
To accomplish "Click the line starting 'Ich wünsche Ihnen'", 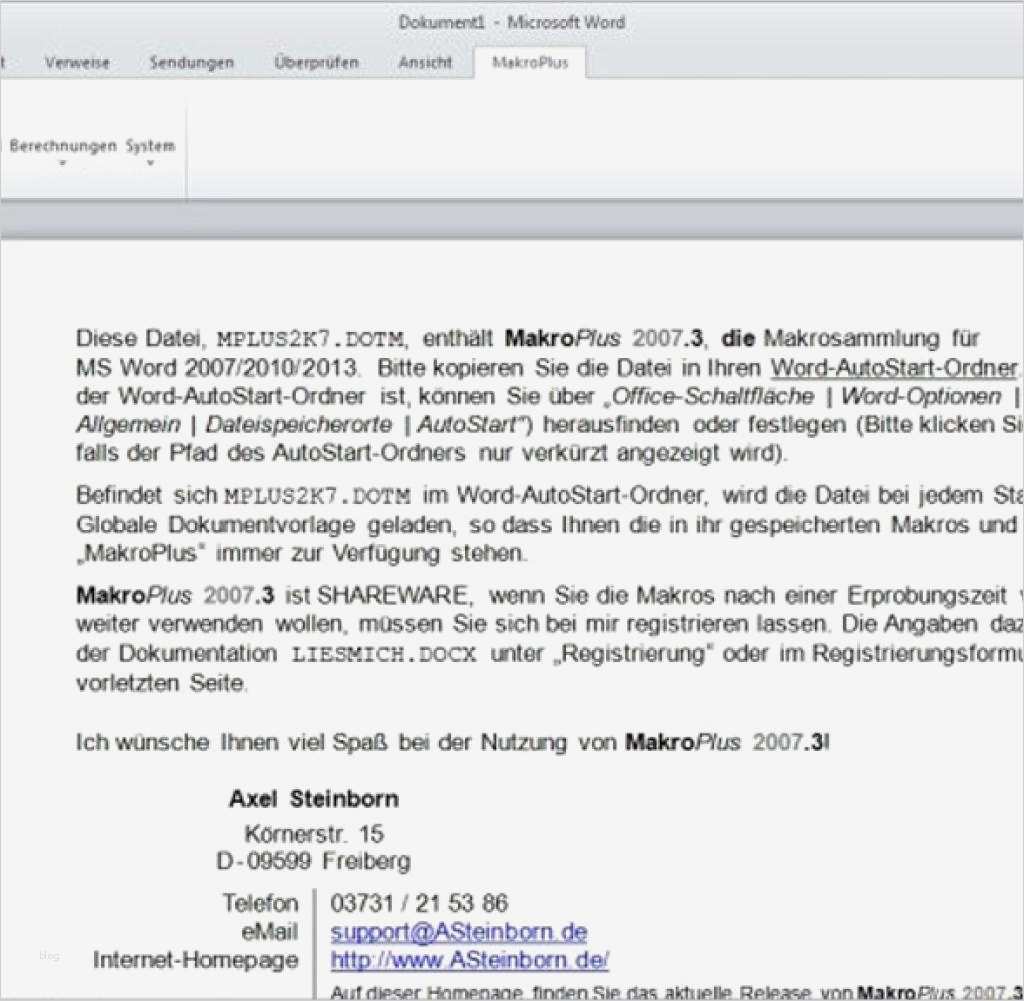I will pos(453,743).
